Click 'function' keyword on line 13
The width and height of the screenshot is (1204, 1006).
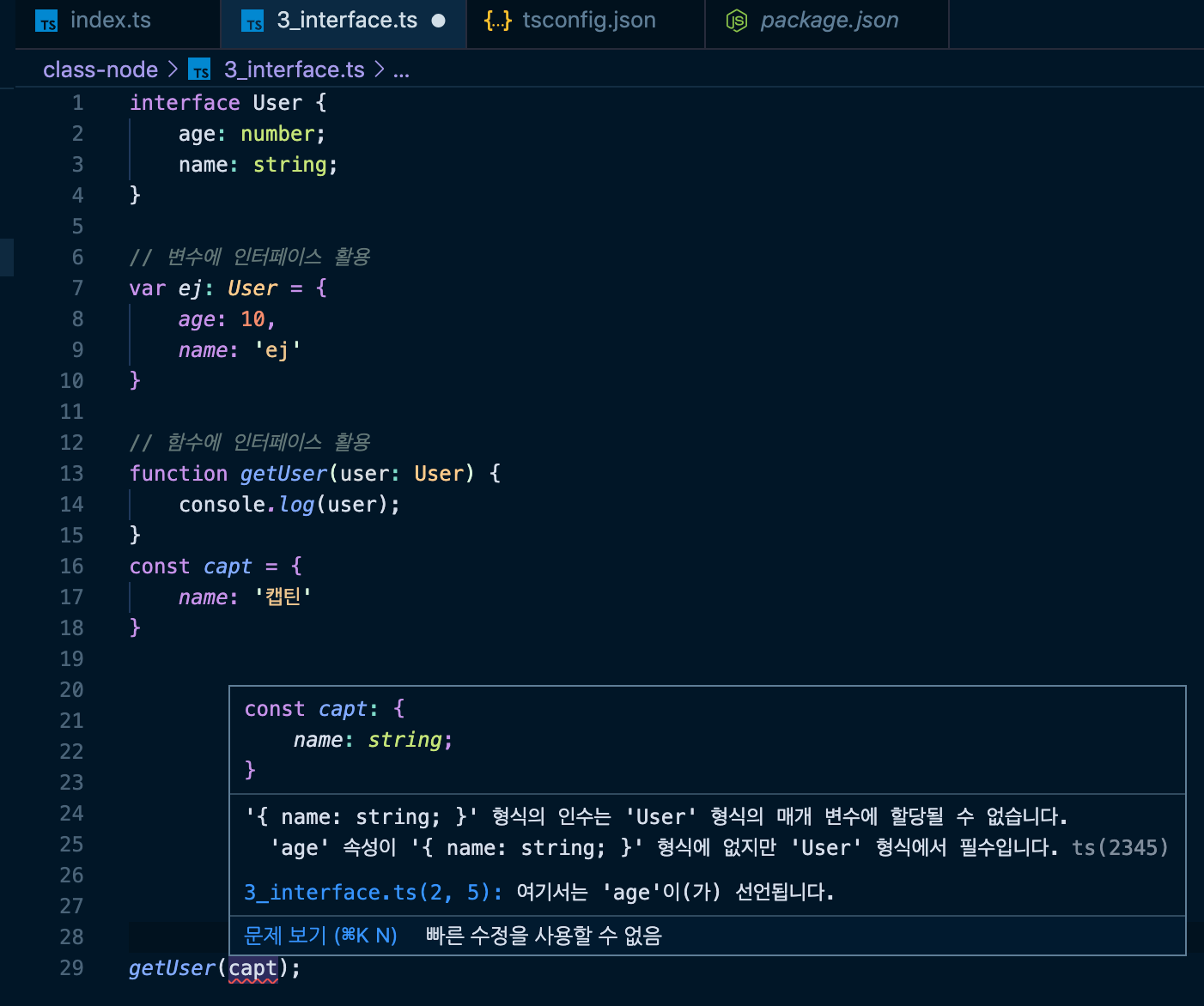(179, 474)
